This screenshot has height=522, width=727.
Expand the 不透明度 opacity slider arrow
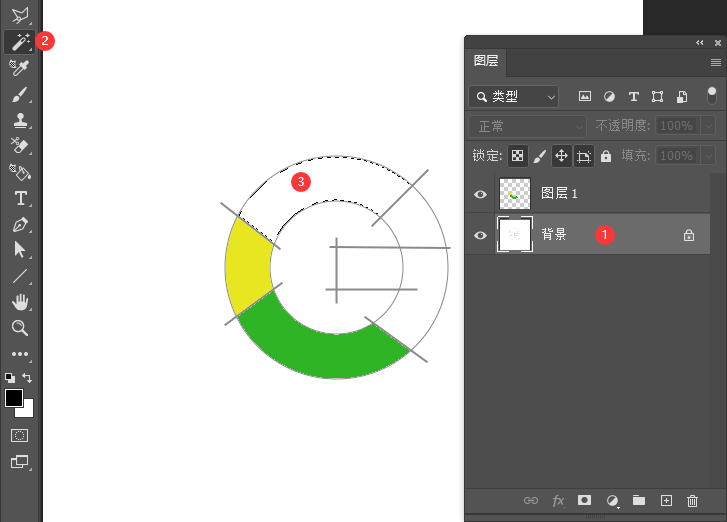[708, 126]
